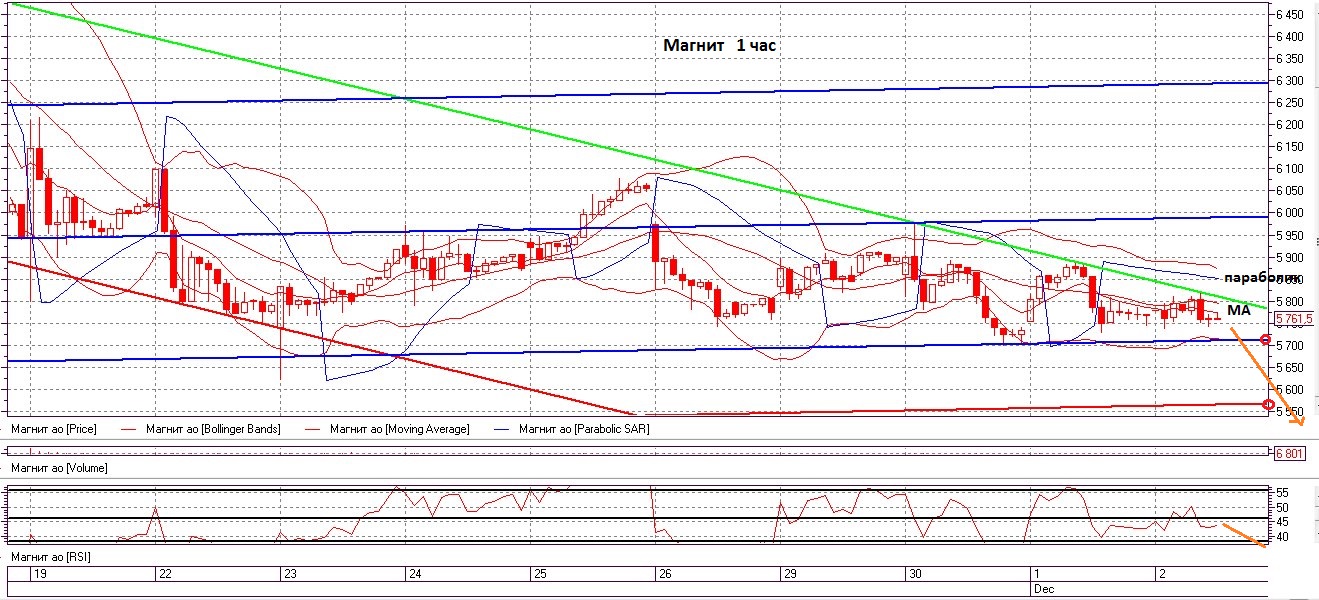Click the 6 300 price axis value
1319x600 pixels.
point(1290,81)
